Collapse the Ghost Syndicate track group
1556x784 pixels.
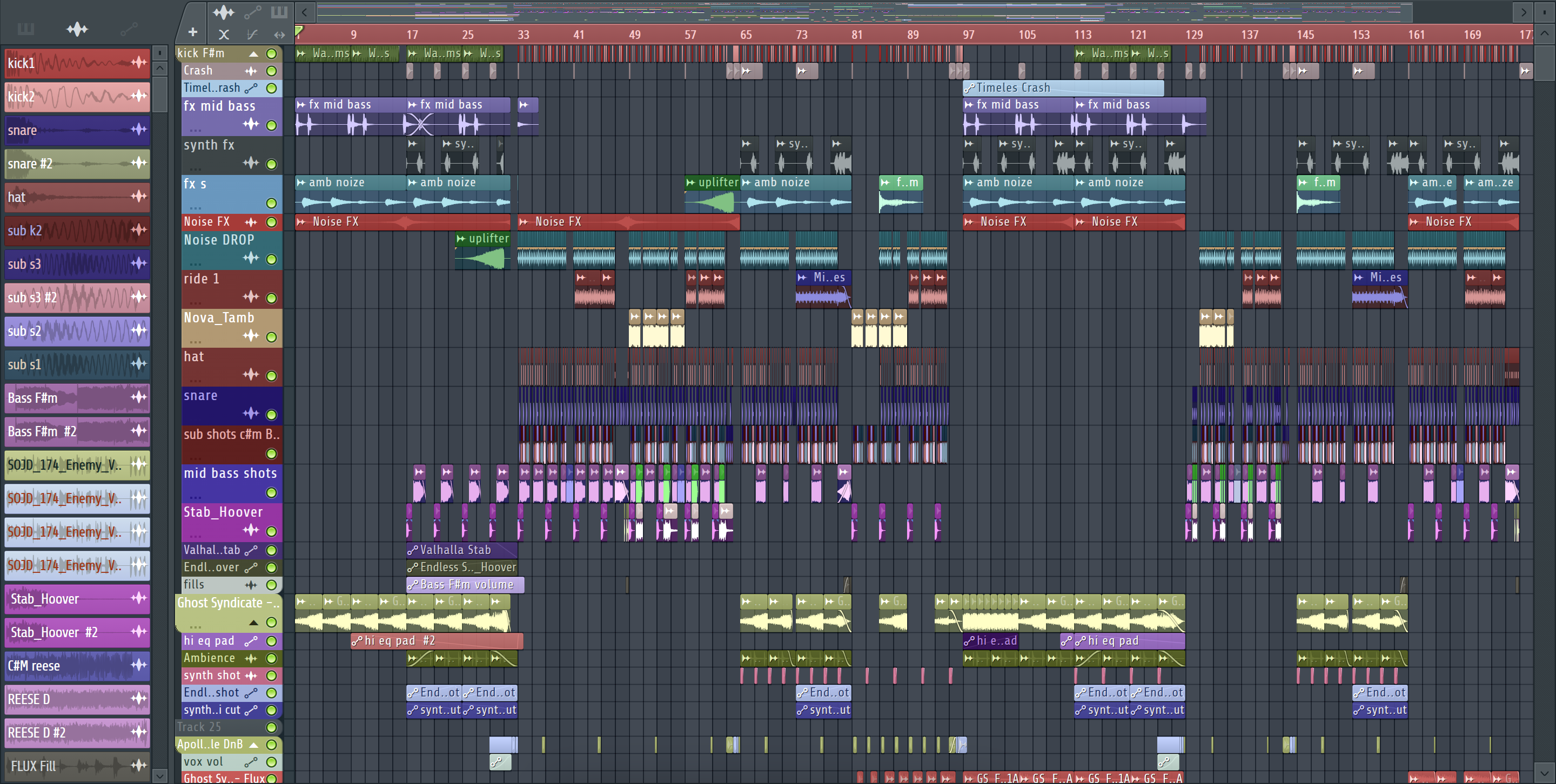click(254, 623)
